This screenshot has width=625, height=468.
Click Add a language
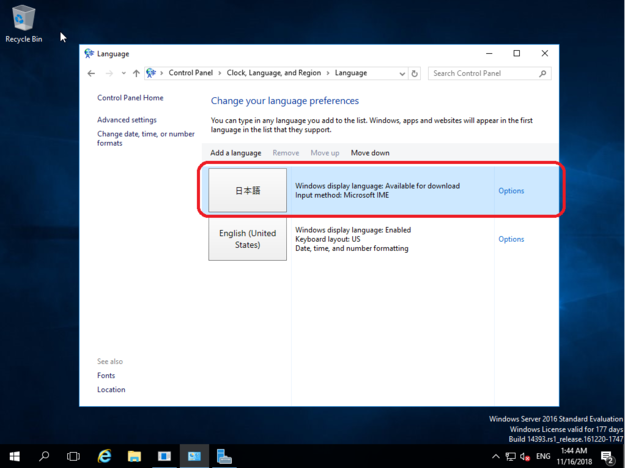(x=235, y=153)
